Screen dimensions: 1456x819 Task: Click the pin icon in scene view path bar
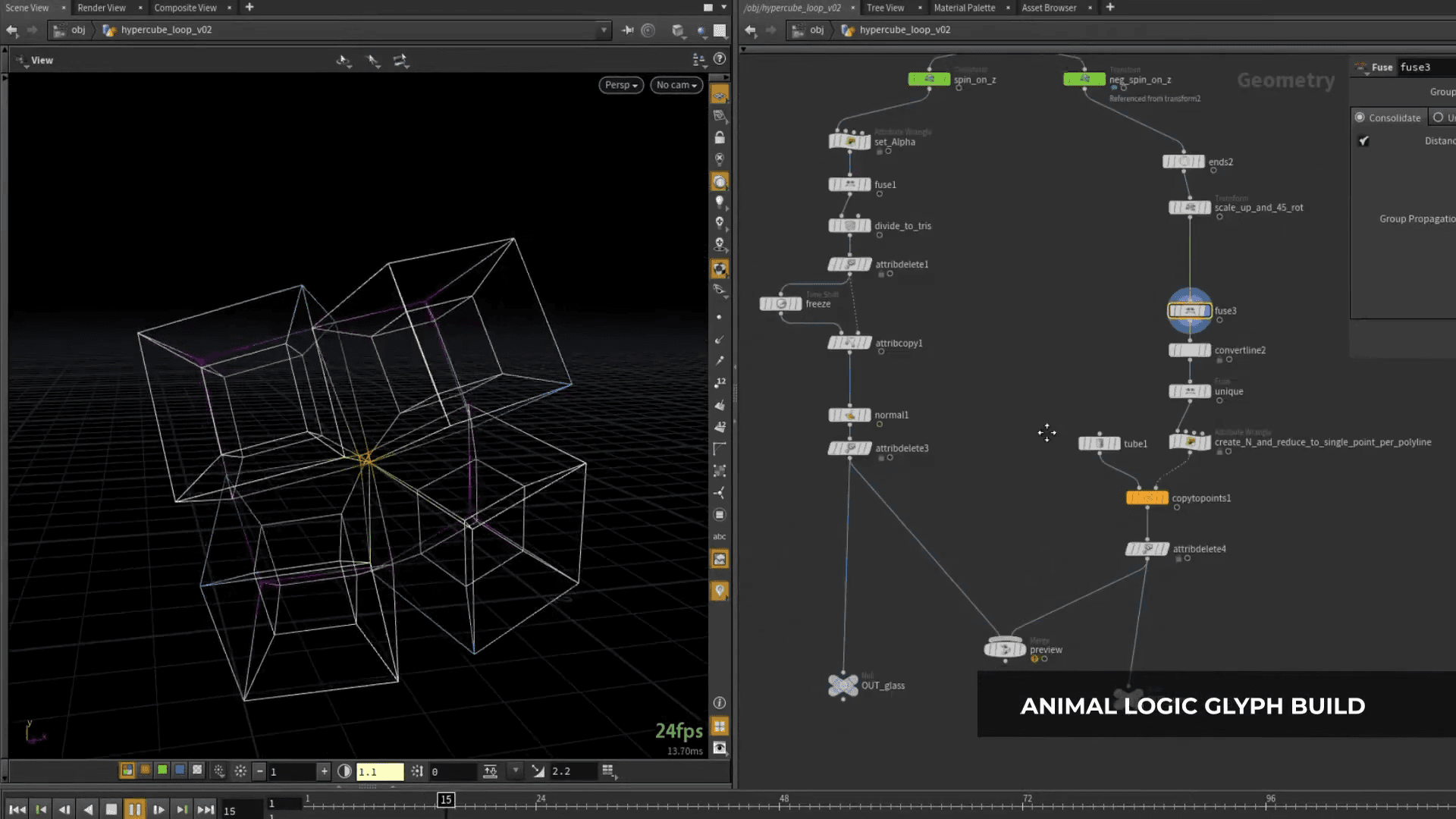[x=627, y=30]
